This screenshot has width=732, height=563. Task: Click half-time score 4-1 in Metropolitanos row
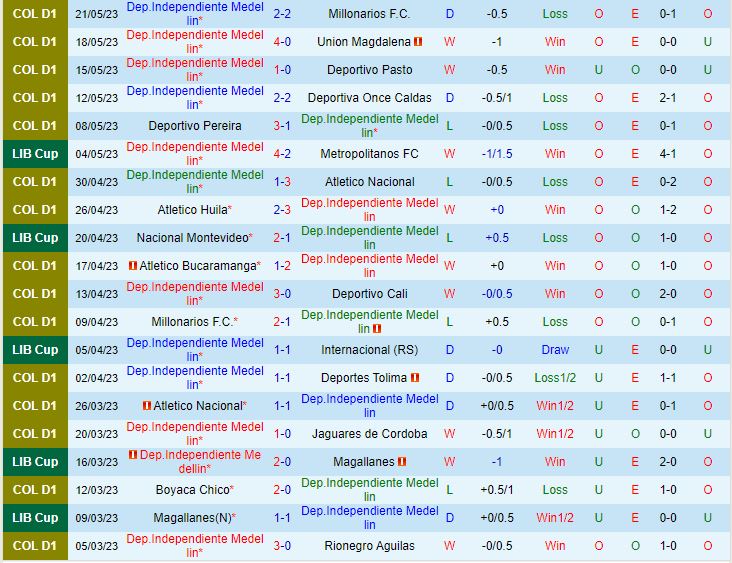pyautogui.click(x=668, y=154)
